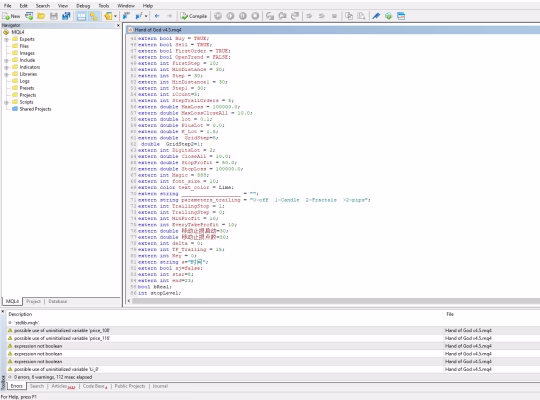Click the second greyed arrow icon
The image size is (540, 400).
[322, 16]
